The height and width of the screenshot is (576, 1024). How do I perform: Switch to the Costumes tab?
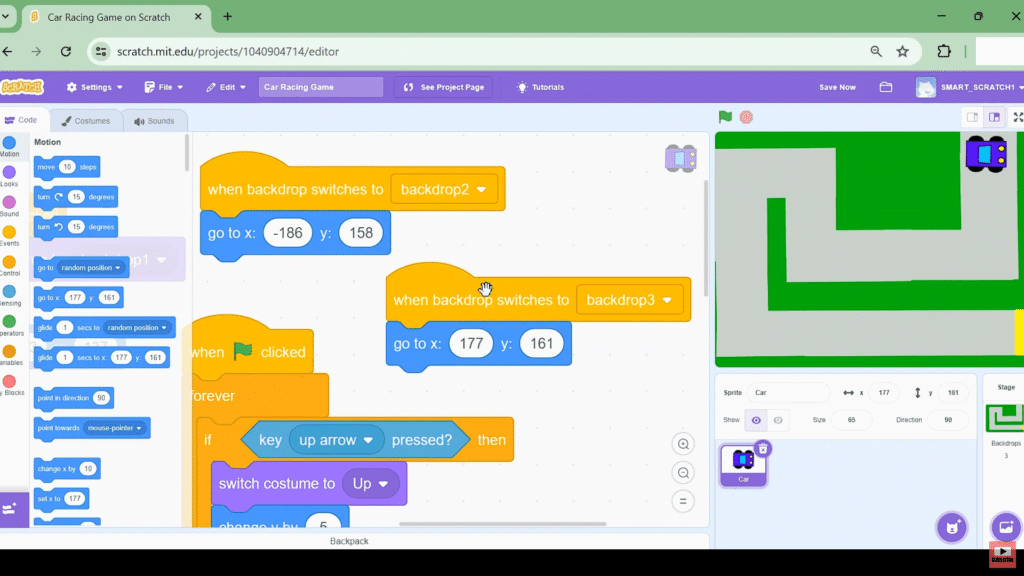(88, 120)
